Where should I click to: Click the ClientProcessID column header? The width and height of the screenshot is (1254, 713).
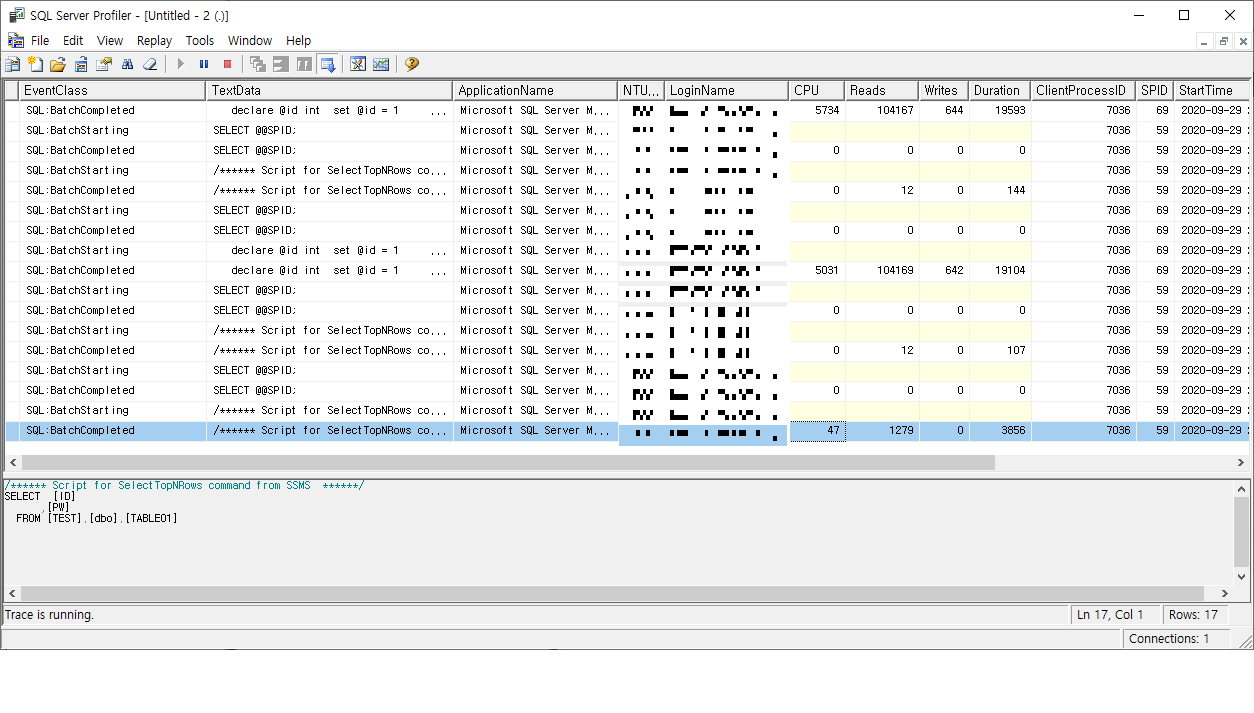1084,90
